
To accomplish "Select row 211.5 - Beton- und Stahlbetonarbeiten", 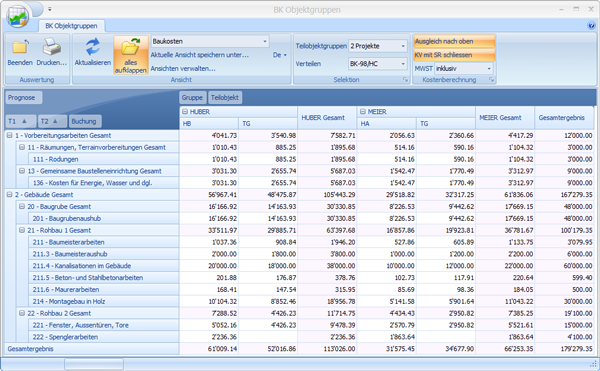I will pyautogui.click(x=103, y=278).
